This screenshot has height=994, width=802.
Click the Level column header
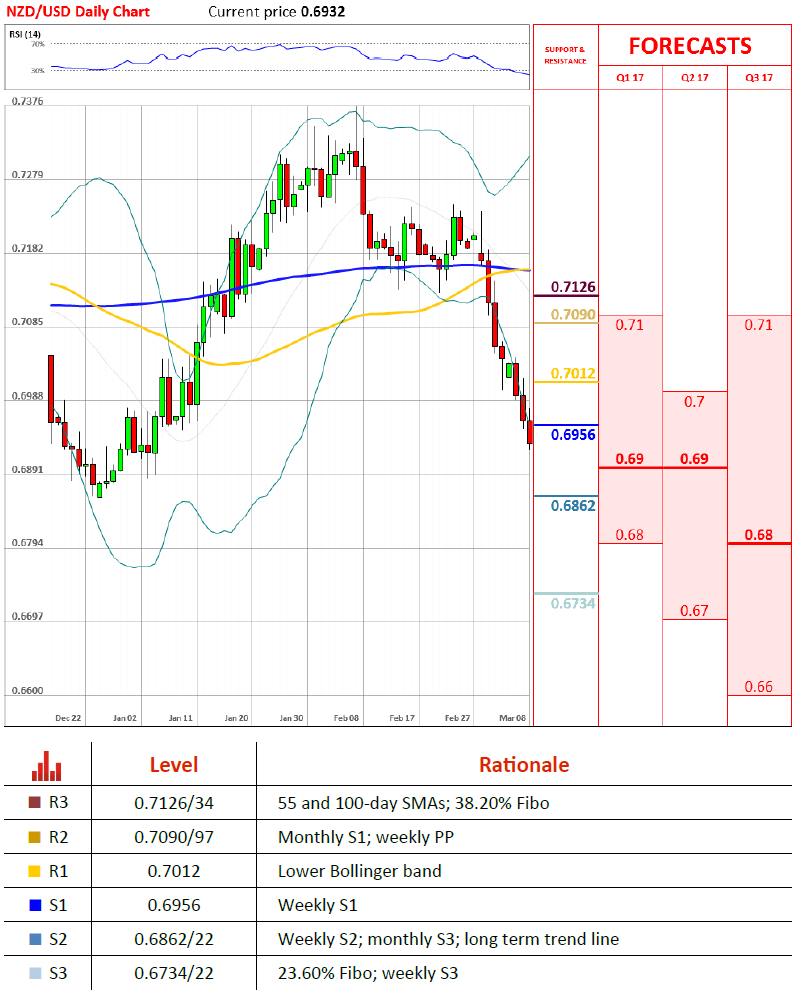click(x=174, y=765)
